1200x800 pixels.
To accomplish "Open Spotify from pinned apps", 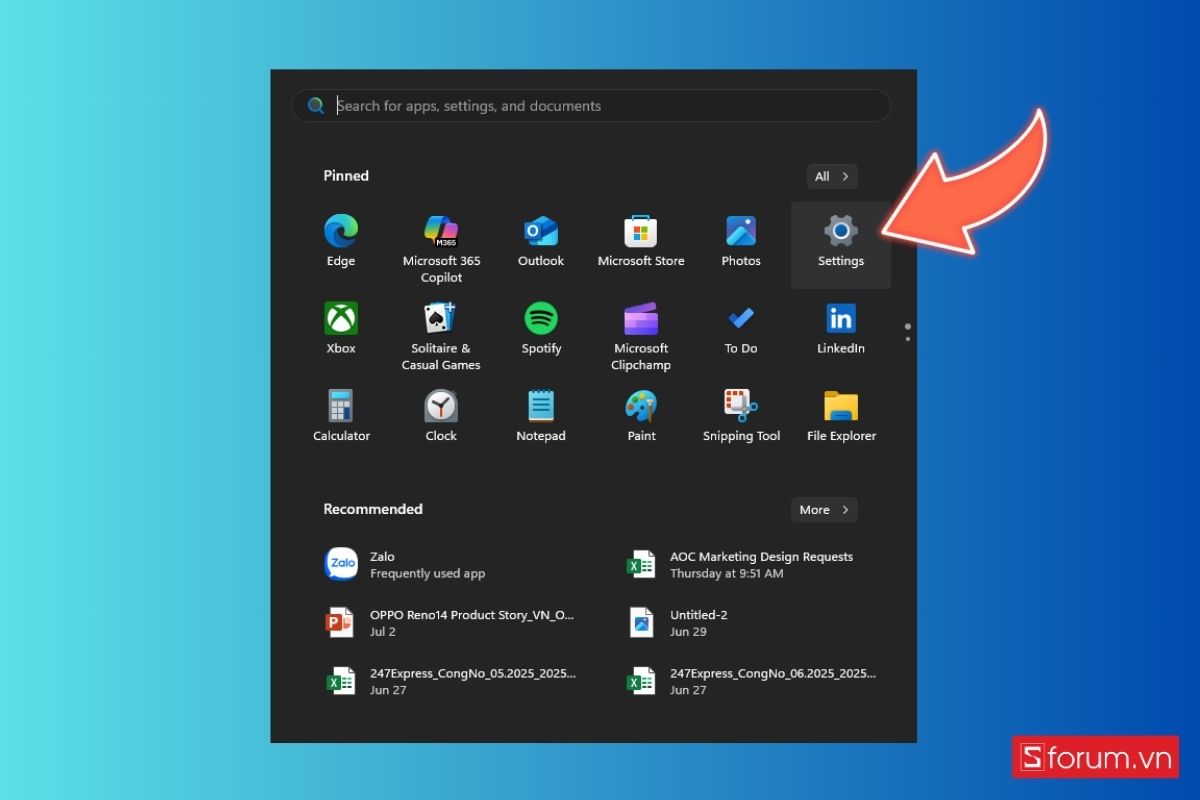I will pyautogui.click(x=541, y=330).
